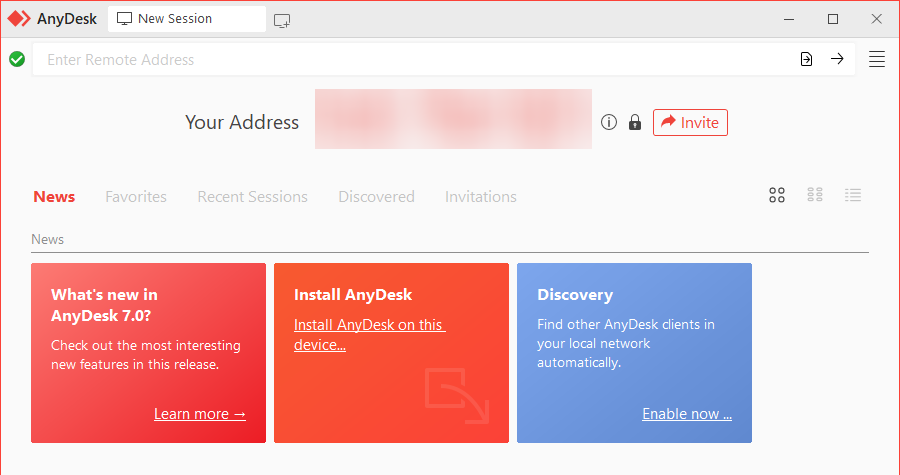Select the Discovered tab
Image resolution: width=900 pixels, height=475 pixels.
[377, 197]
